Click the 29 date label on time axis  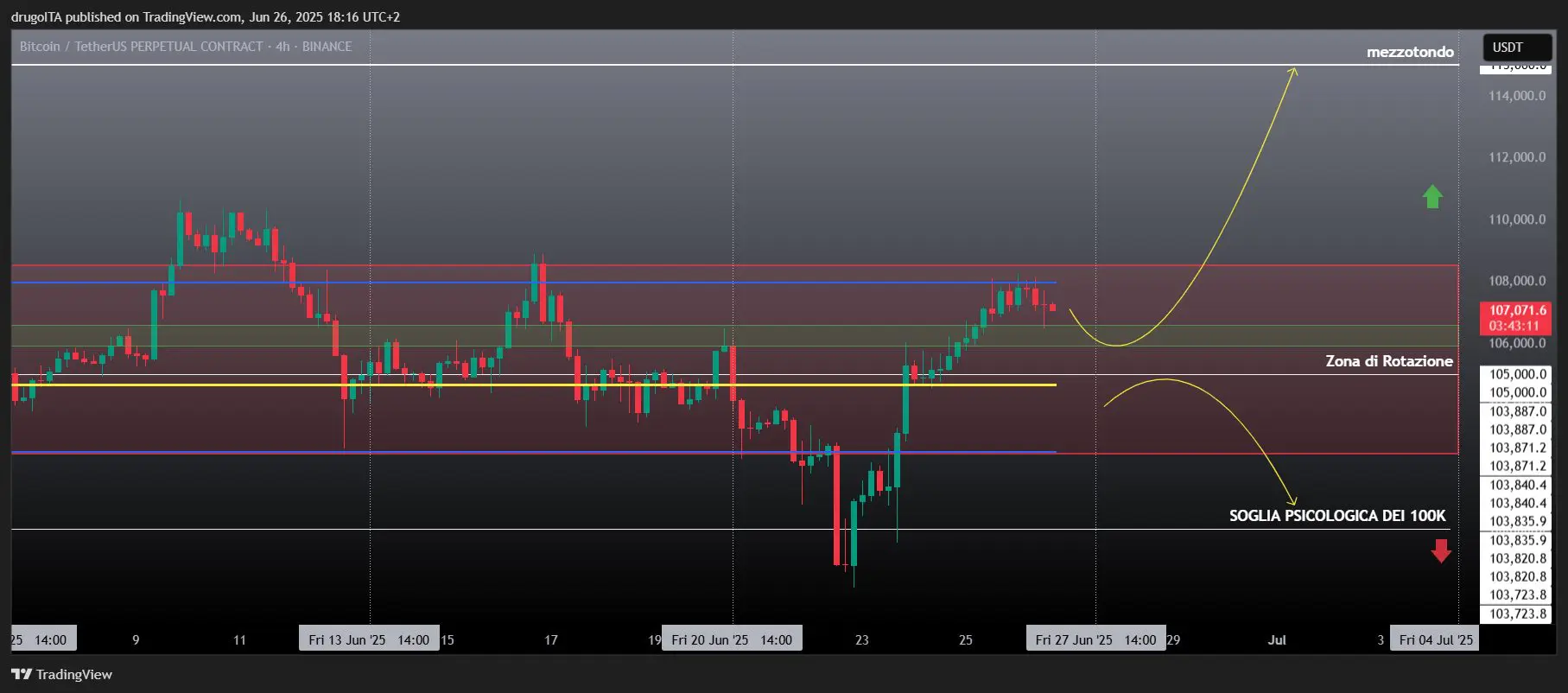tap(1173, 640)
